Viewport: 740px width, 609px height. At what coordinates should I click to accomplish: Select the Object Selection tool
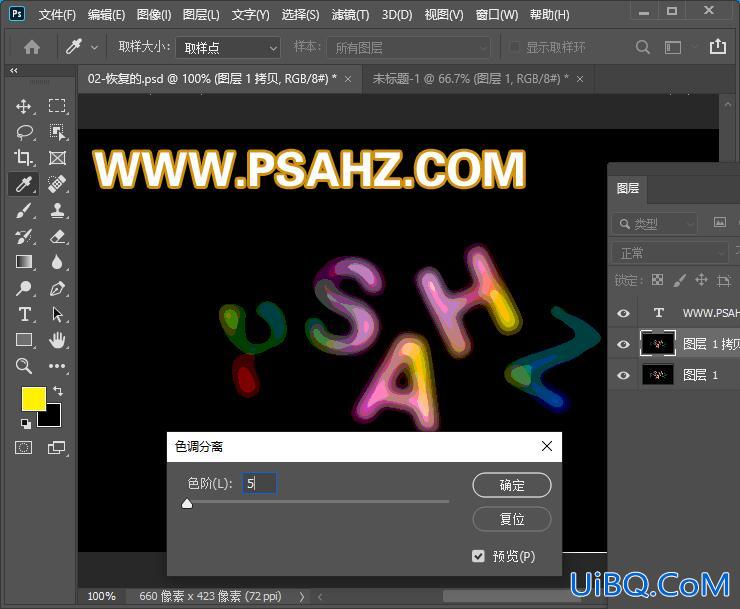point(57,132)
